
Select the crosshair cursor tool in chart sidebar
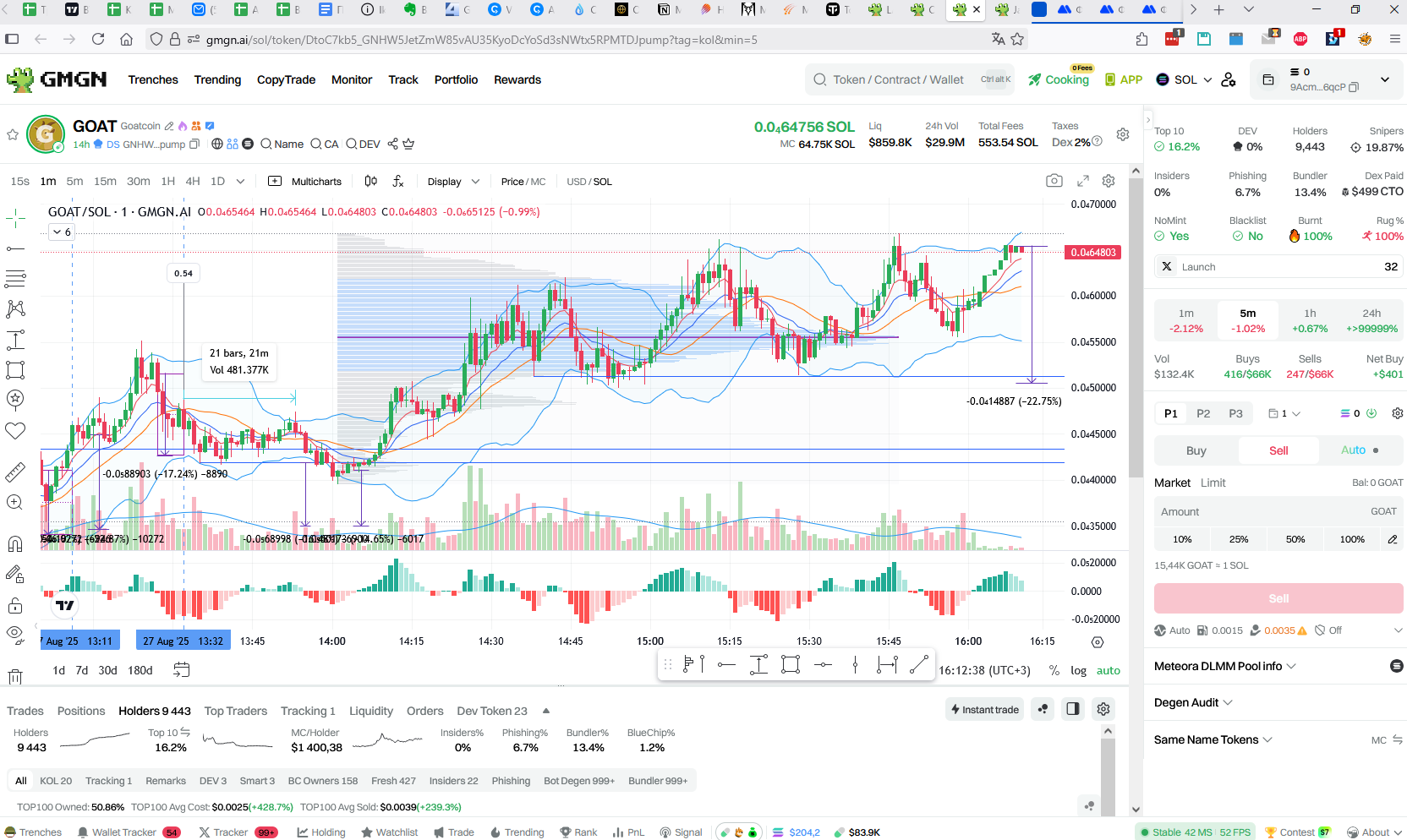tap(15, 219)
